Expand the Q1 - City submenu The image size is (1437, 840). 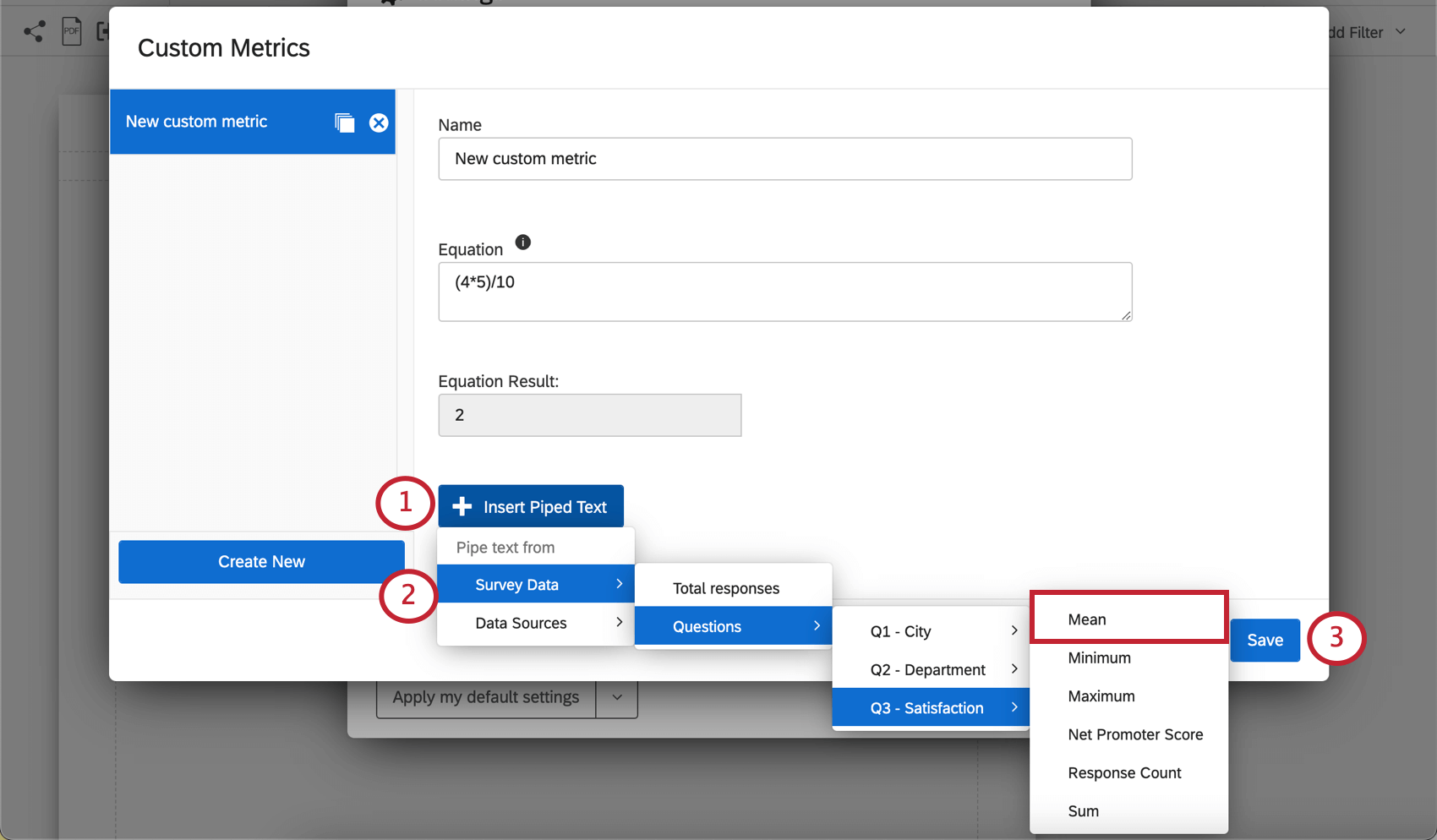point(930,630)
